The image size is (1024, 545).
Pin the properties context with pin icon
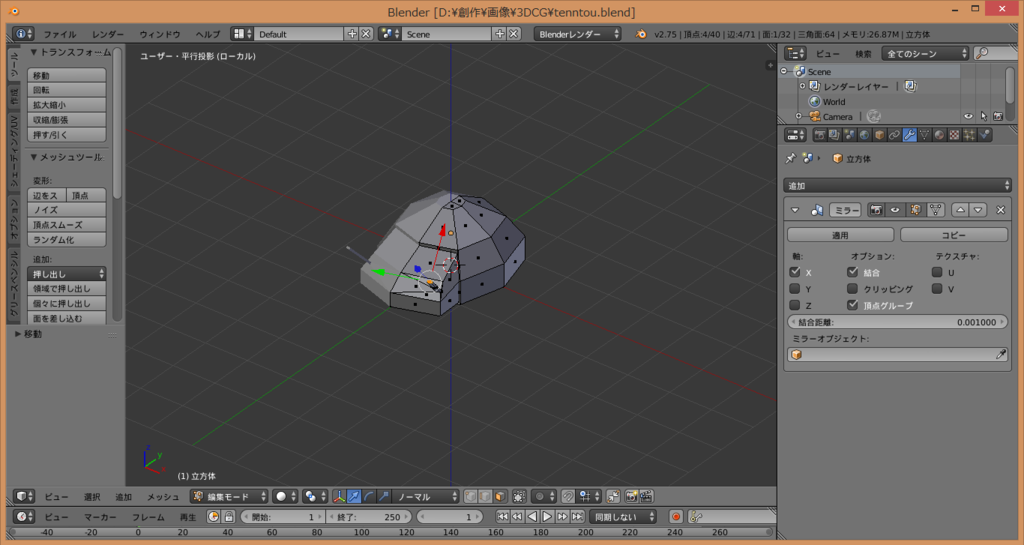pos(791,159)
